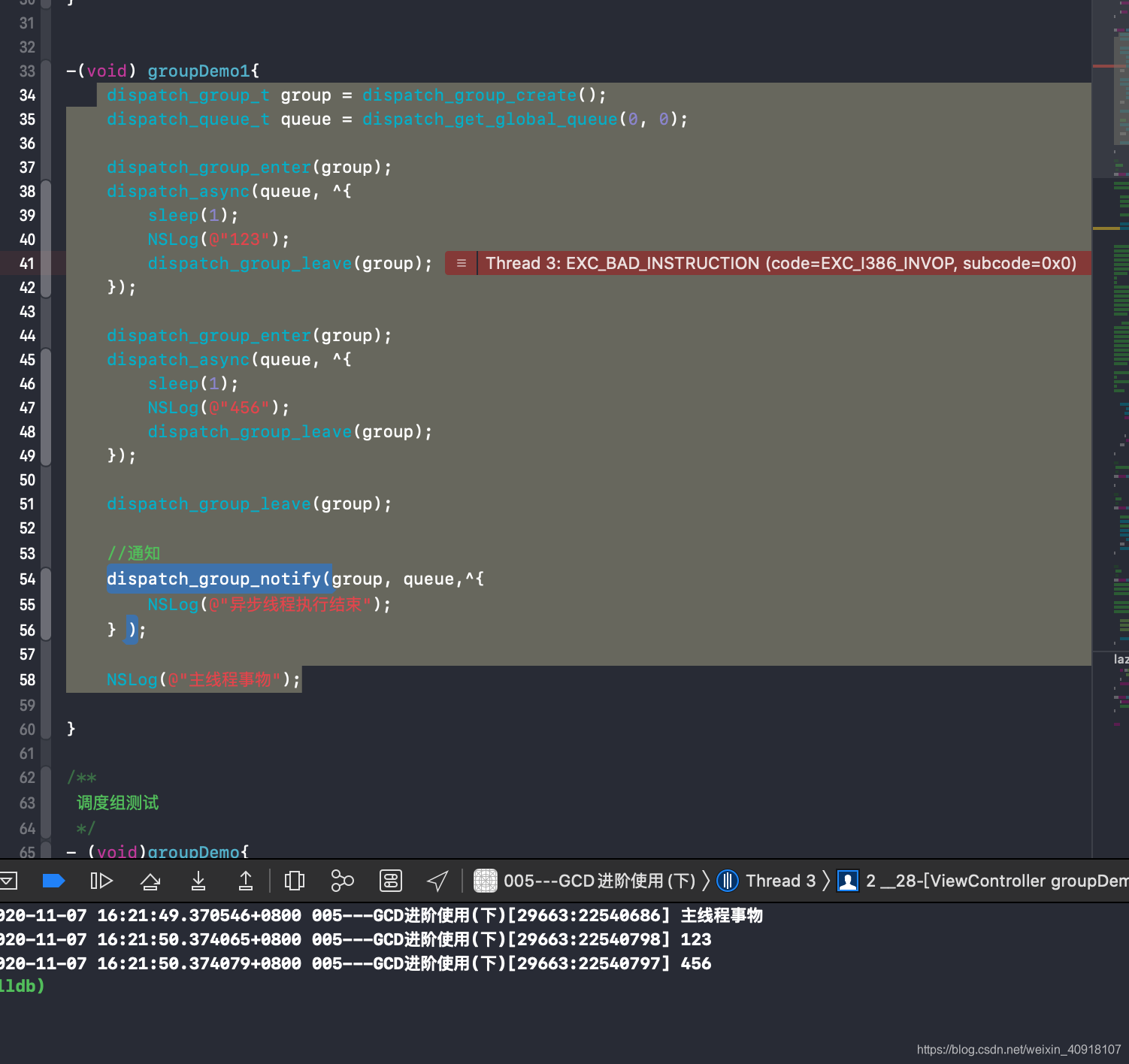Click console log line ending 主线程事物
1129x1064 pixels.
point(381,915)
